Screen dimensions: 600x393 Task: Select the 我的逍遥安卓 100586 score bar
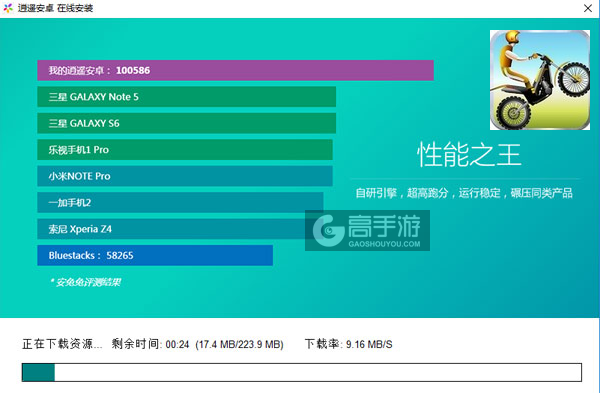tap(235, 70)
